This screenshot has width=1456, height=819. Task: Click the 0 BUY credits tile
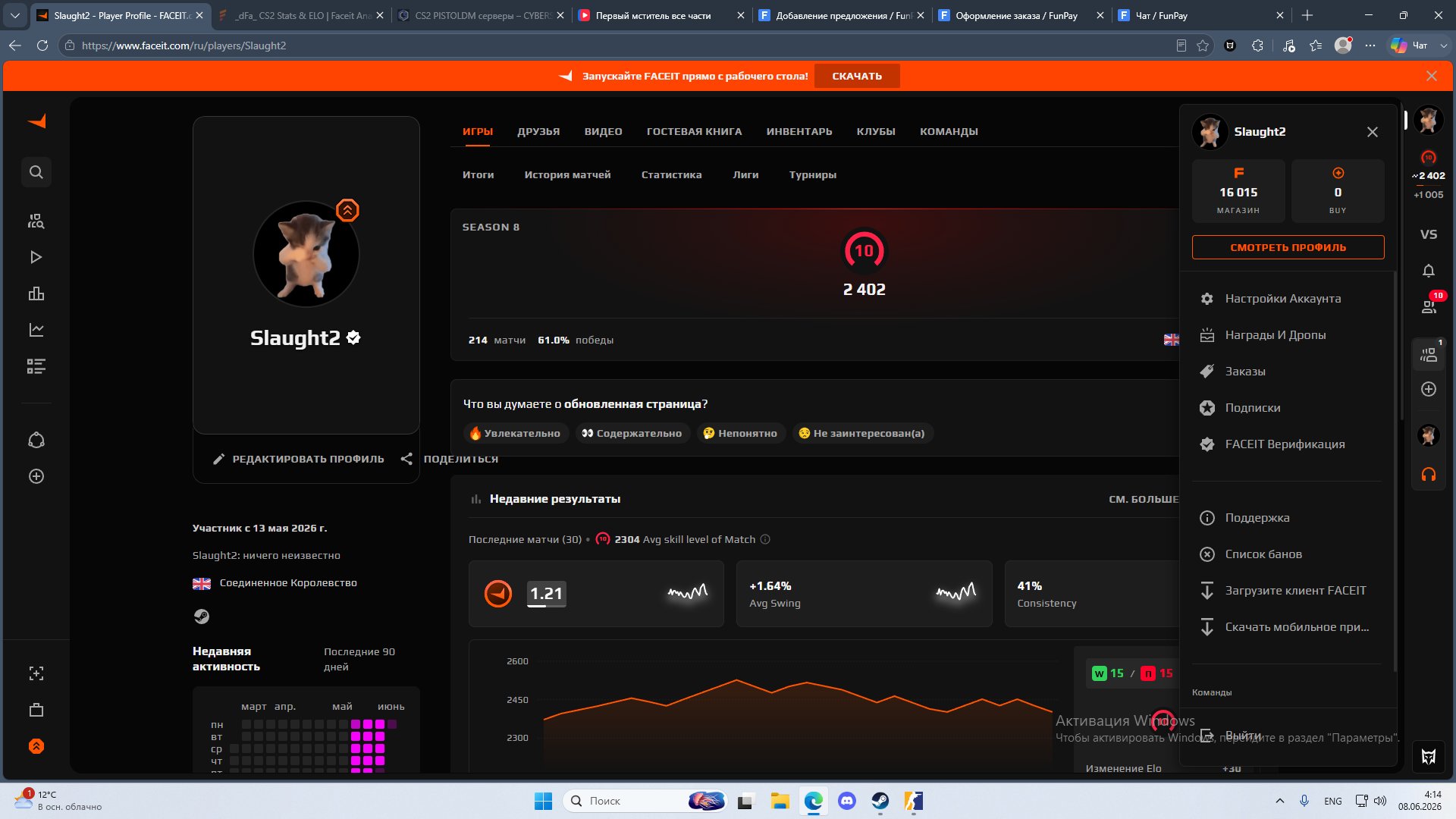click(1338, 190)
